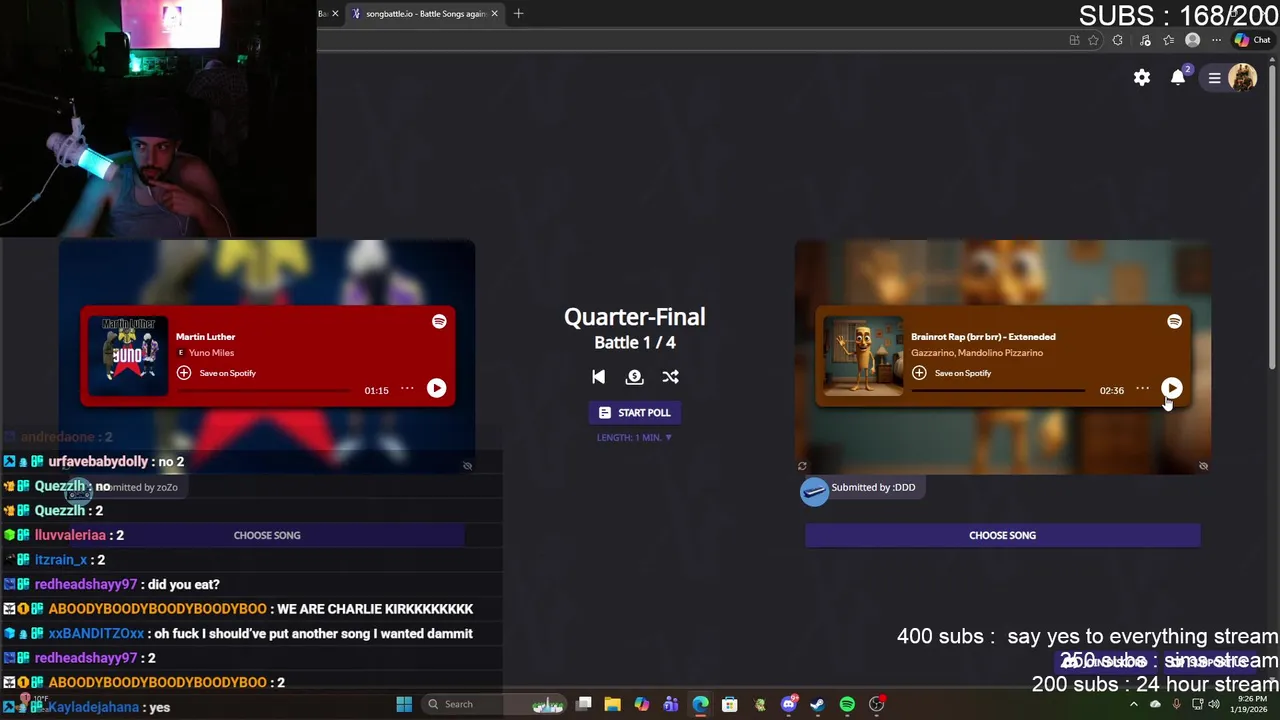The width and height of the screenshot is (1280, 720).
Task: Open Discord from the taskbar
Action: [x=788, y=704]
